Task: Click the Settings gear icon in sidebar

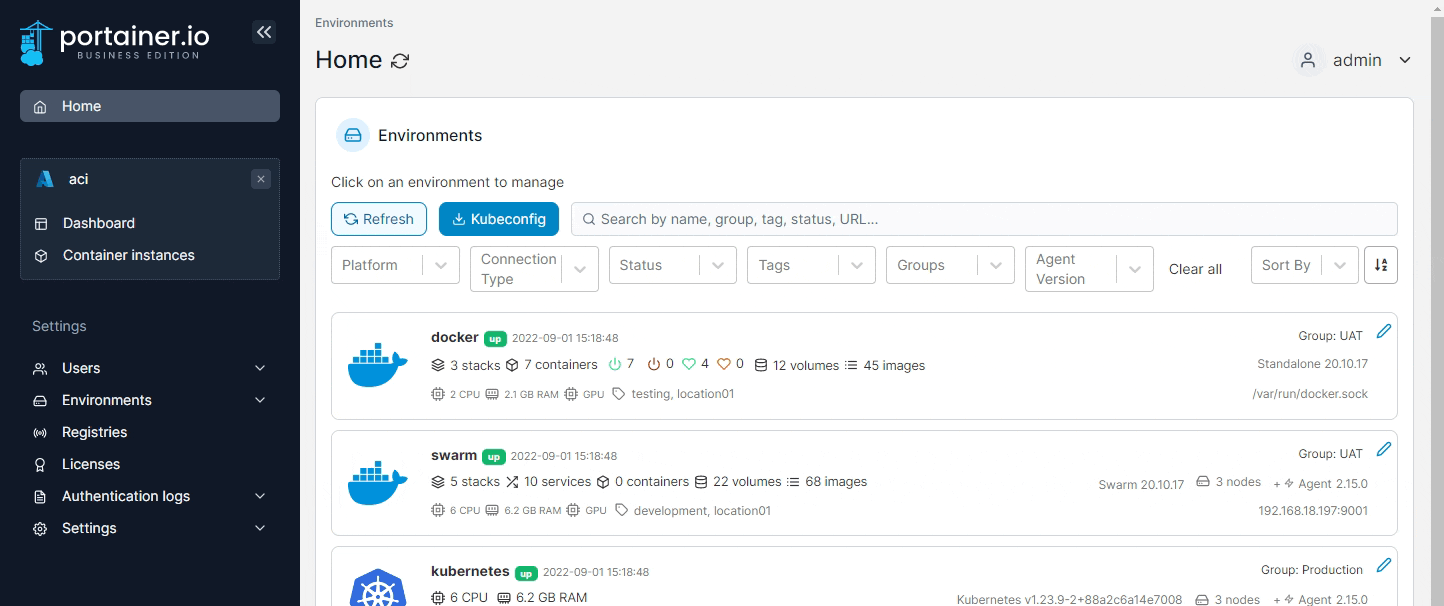Action: [x=40, y=528]
